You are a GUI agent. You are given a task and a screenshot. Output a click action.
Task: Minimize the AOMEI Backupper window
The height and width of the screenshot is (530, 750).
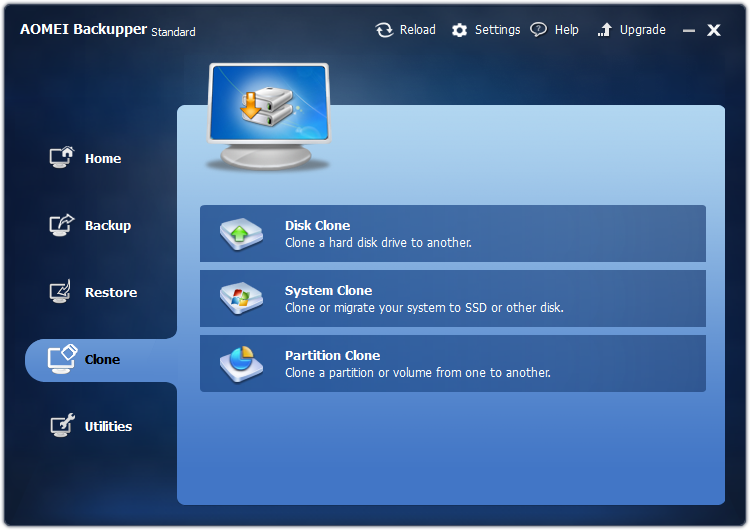[689, 31]
